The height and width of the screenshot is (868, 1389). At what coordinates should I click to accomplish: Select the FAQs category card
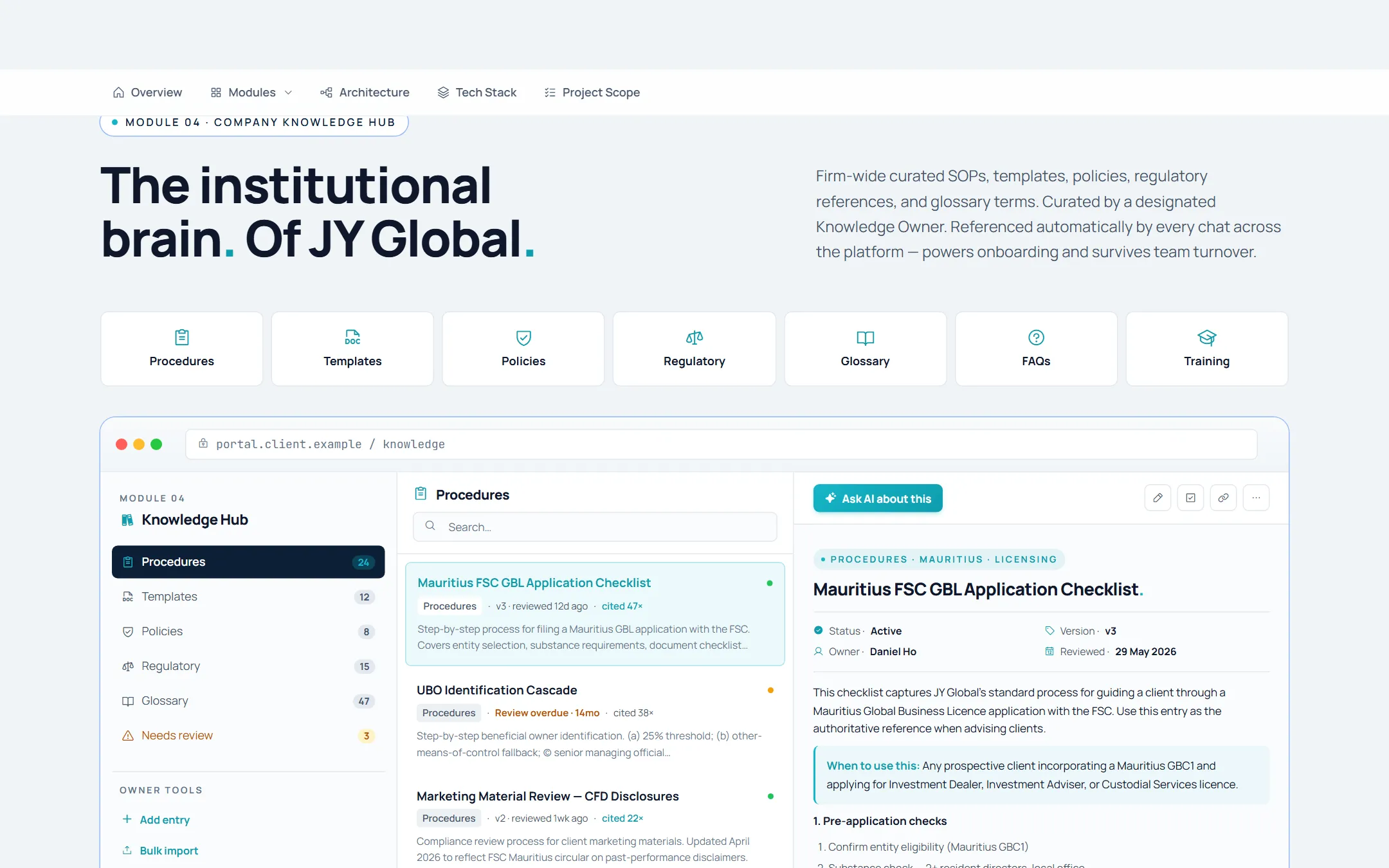pos(1036,348)
